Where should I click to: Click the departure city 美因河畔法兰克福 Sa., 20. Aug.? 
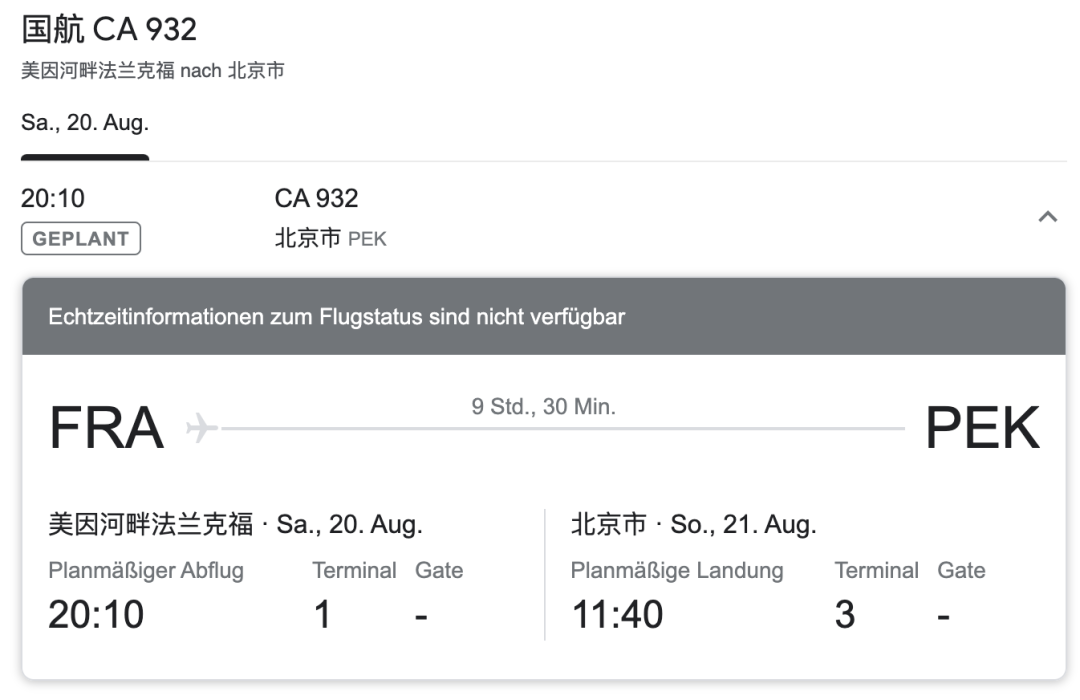pos(235,524)
